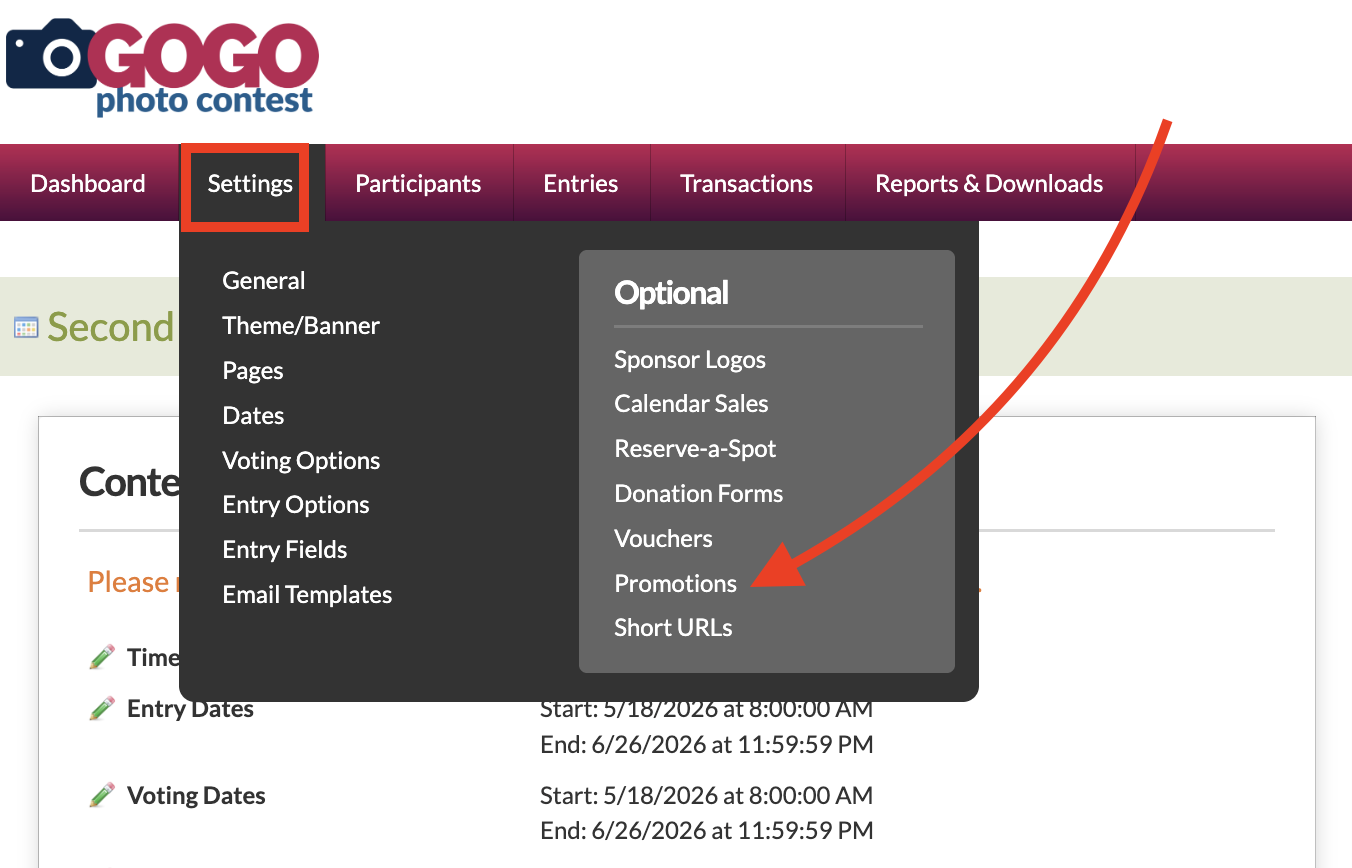Viewport: 1352px width, 868px height.
Task: Click Entry Dates end 6/26/2026 text
Action: pyautogui.click(x=706, y=745)
